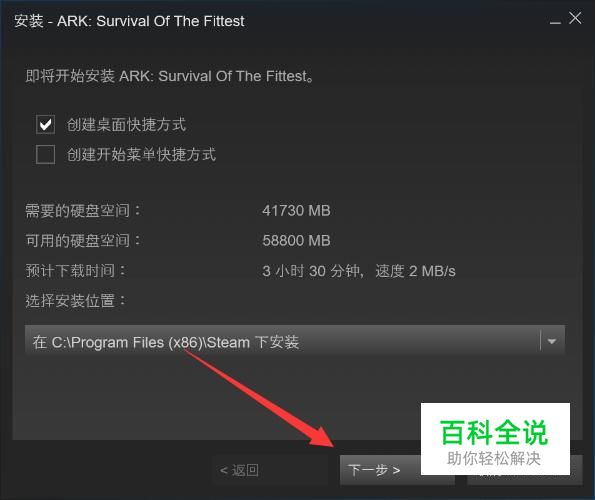595x500 pixels.
Task: Click the 即将开始安装 heading text
Action: (x=169, y=76)
